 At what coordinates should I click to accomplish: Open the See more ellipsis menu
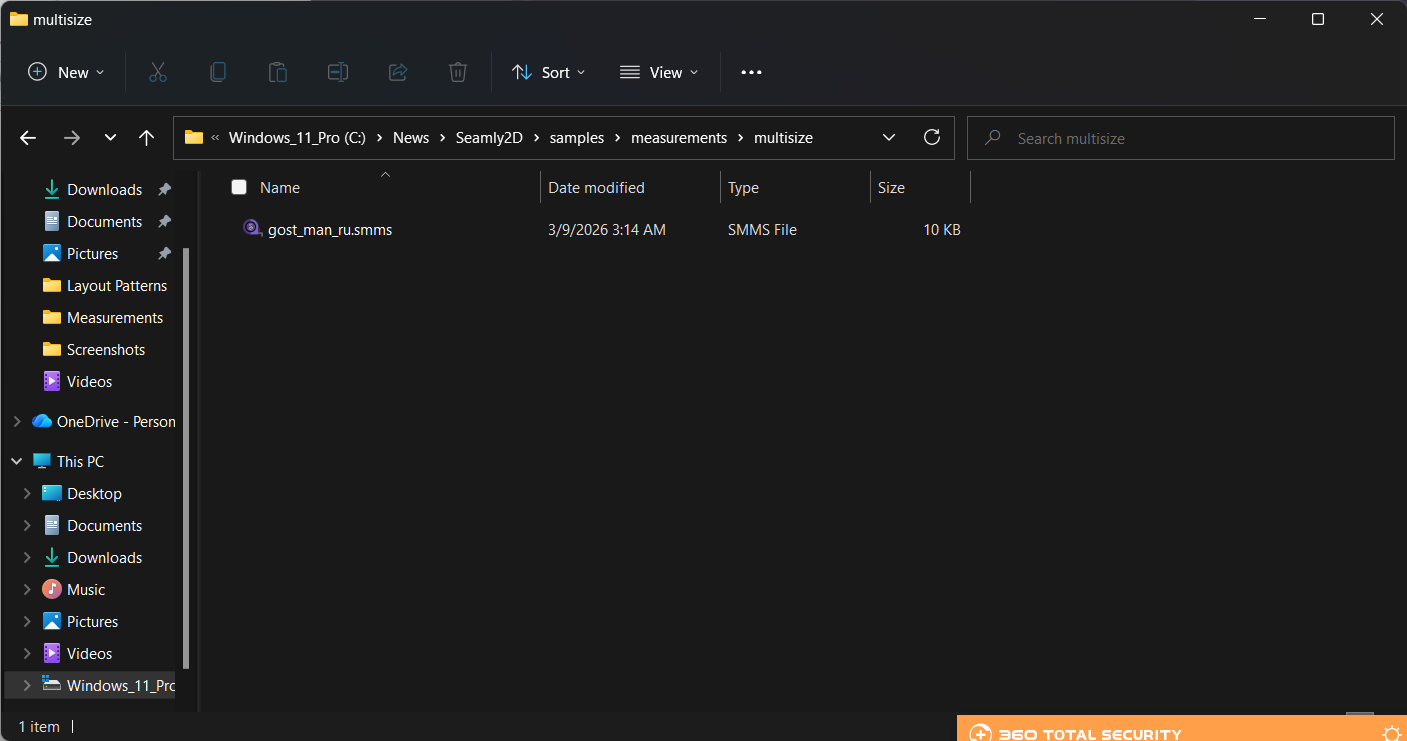click(751, 72)
